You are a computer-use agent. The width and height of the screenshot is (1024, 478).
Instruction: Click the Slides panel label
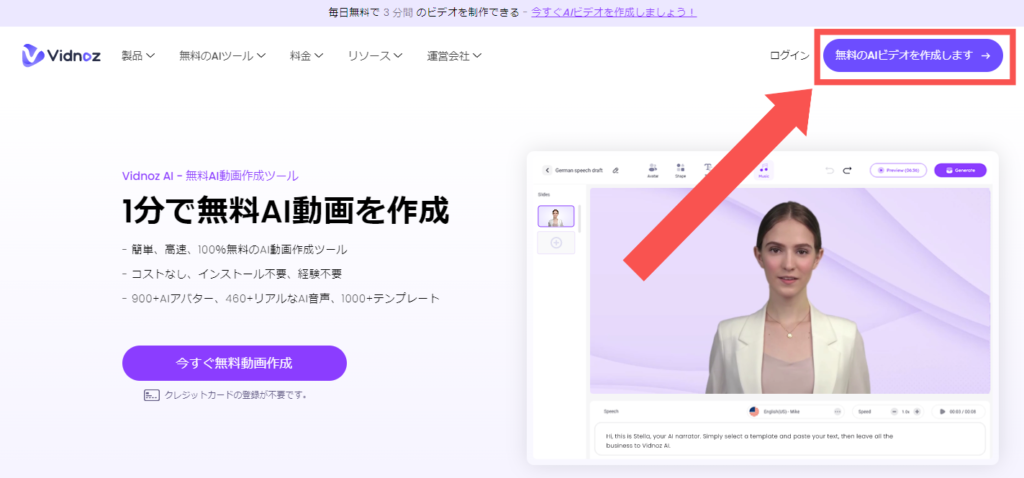[544, 195]
